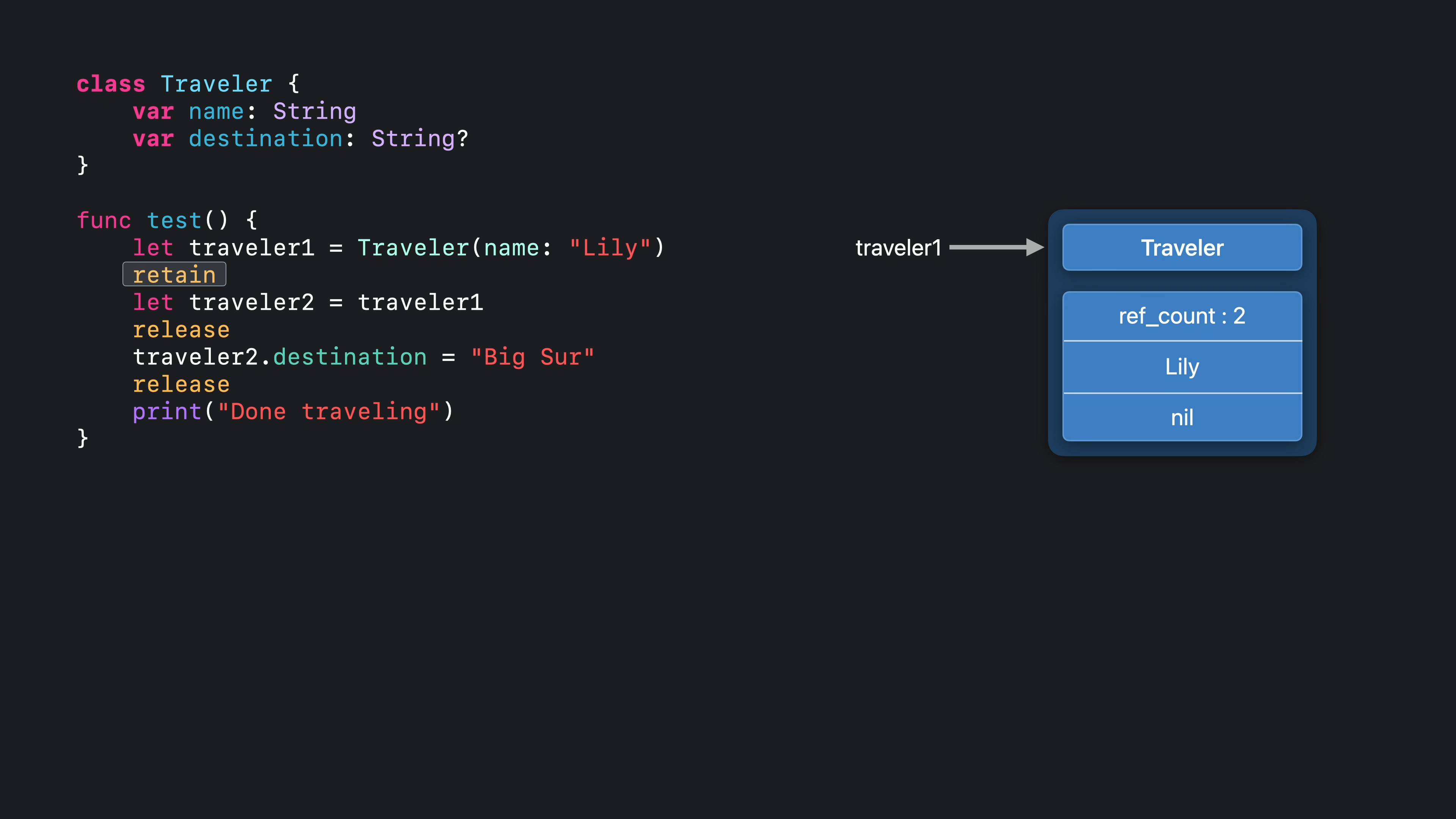This screenshot has height=819, width=1456.
Task: Click the Lily cell in object diagram
Action: point(1182,367)
